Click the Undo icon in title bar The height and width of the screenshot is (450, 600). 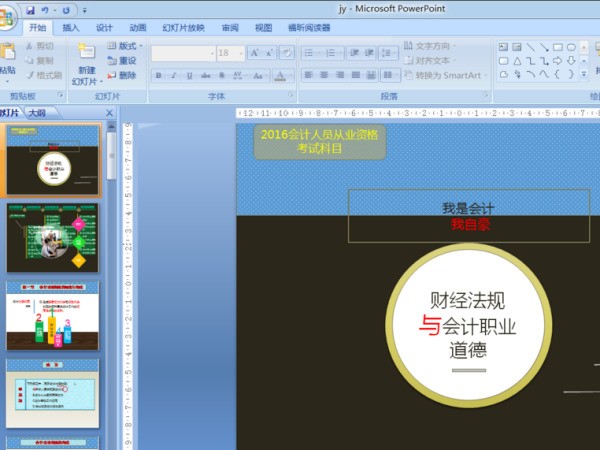tap(47, 9)
